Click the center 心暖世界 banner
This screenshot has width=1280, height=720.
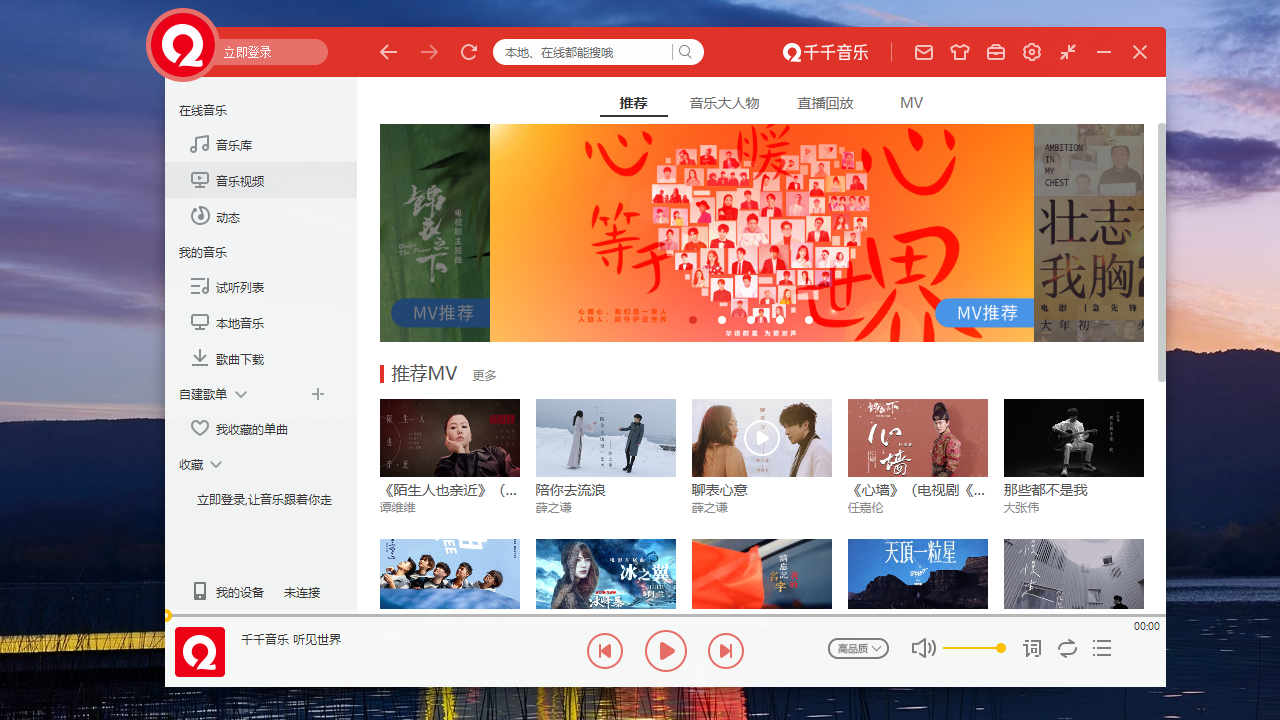click(x=762, y=233)
